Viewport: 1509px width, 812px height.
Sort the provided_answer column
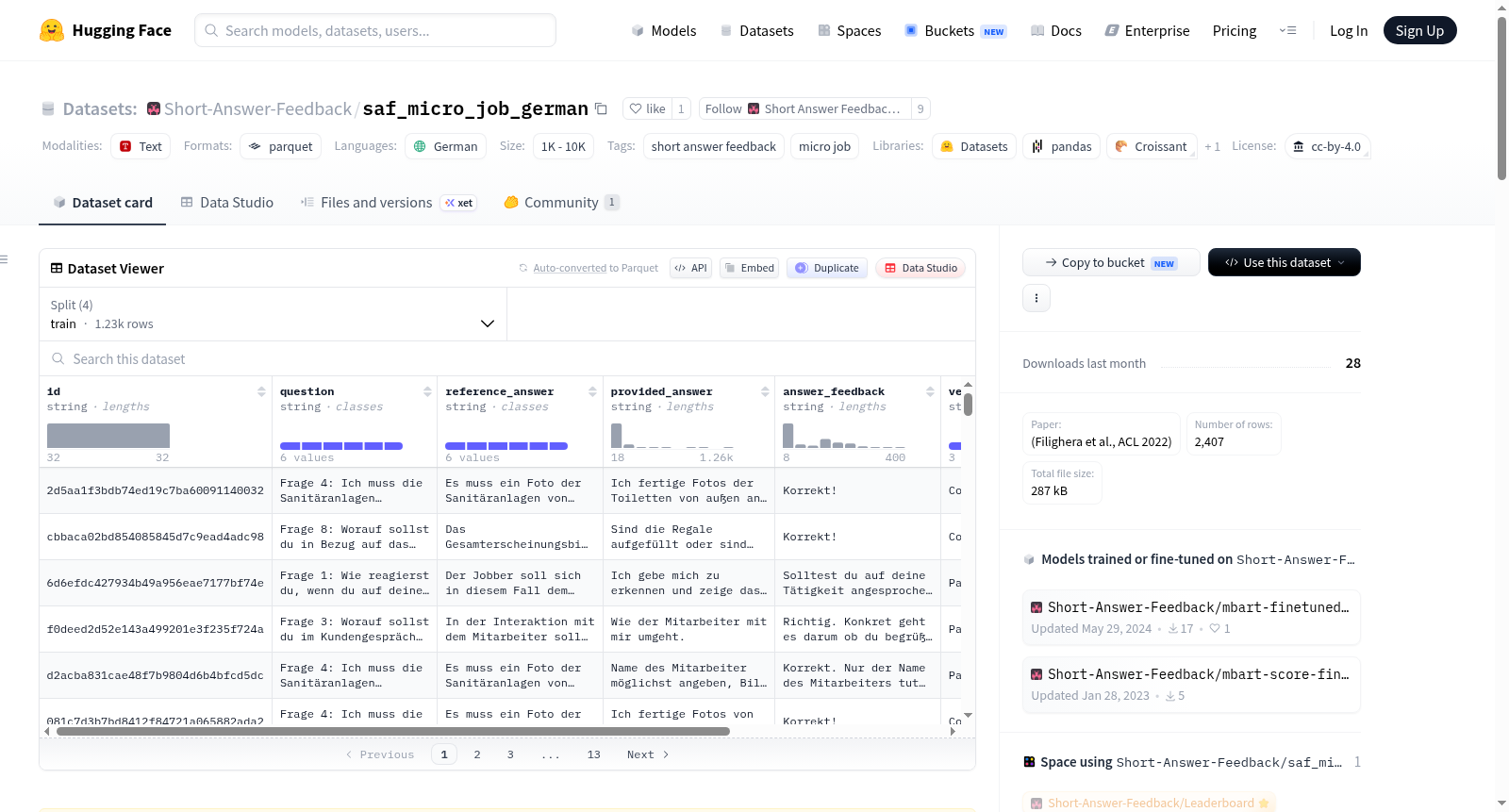coord(765,391)
